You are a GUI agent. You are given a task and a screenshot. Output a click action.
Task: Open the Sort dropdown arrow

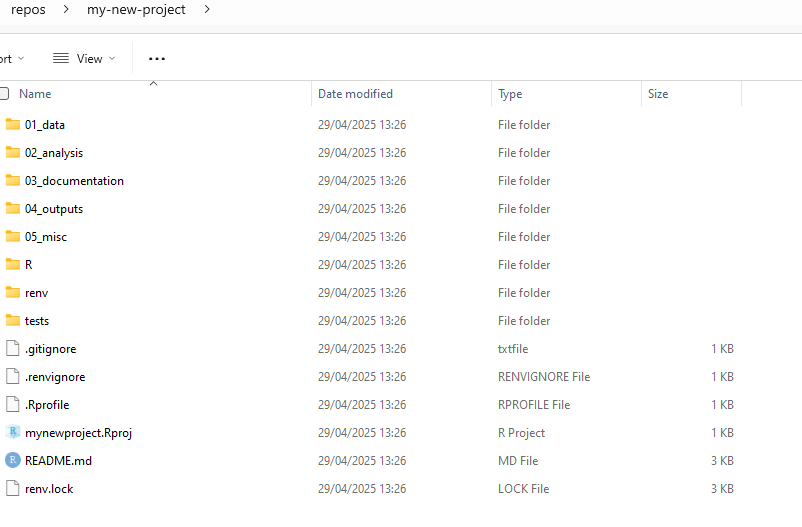point(21,59)
